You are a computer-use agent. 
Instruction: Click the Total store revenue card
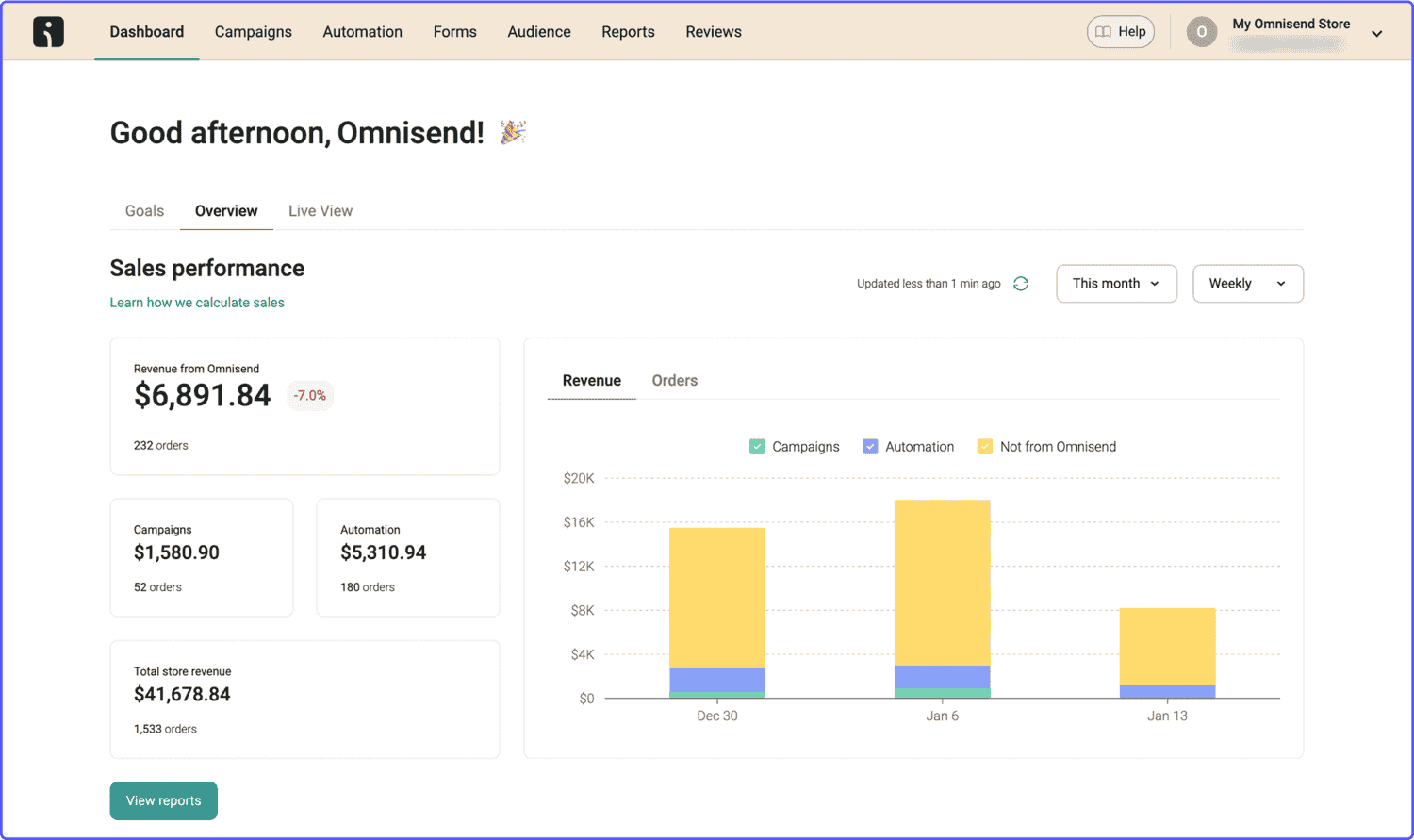(x=305, y=700)
